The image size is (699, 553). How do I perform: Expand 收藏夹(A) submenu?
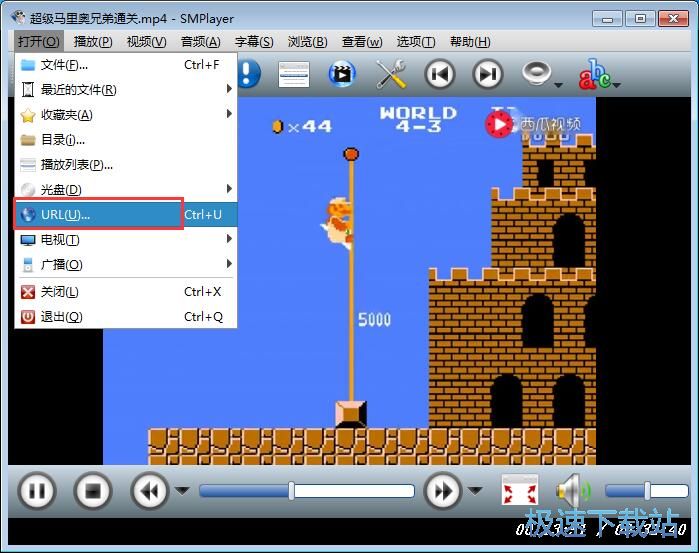tap(126, 115)
